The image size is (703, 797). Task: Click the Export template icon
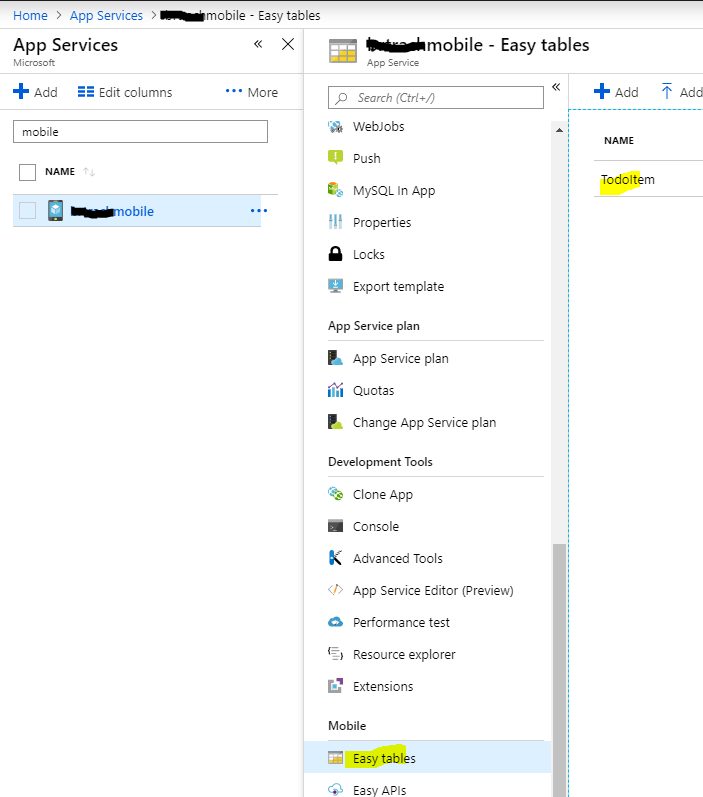[x=335, y=286]
